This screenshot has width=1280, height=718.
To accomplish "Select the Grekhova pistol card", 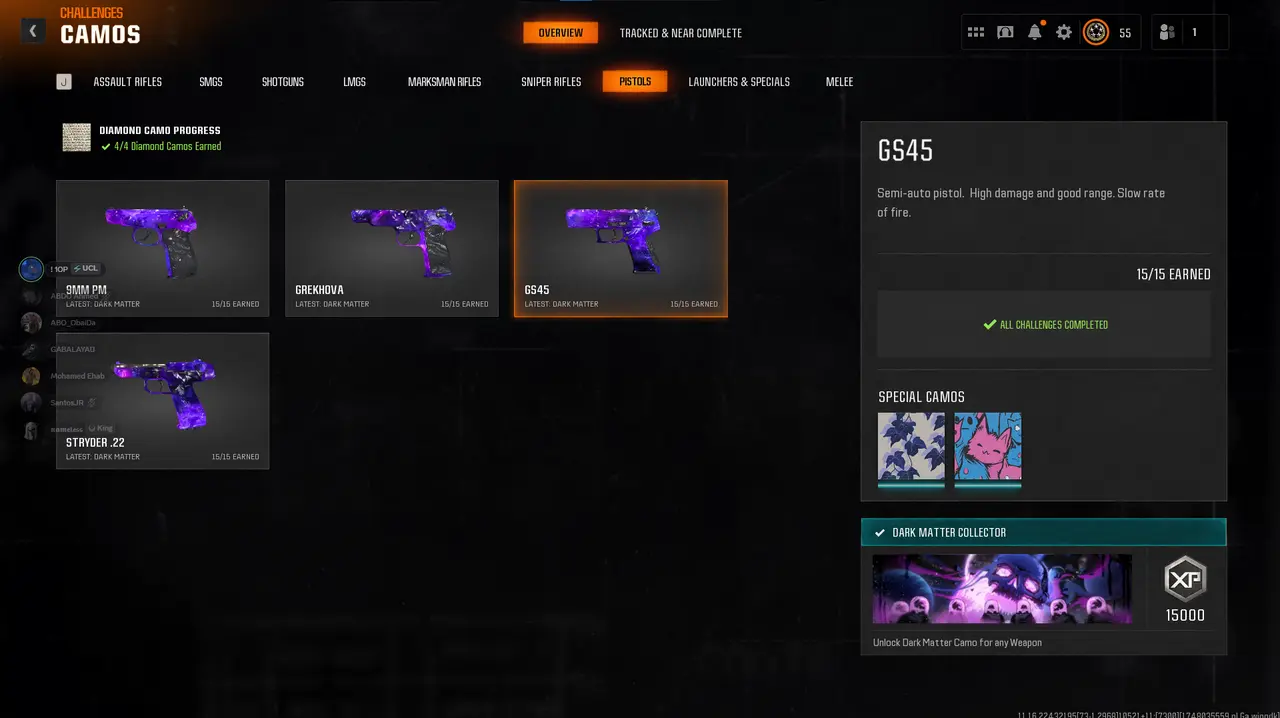I will tap(392, 248).
